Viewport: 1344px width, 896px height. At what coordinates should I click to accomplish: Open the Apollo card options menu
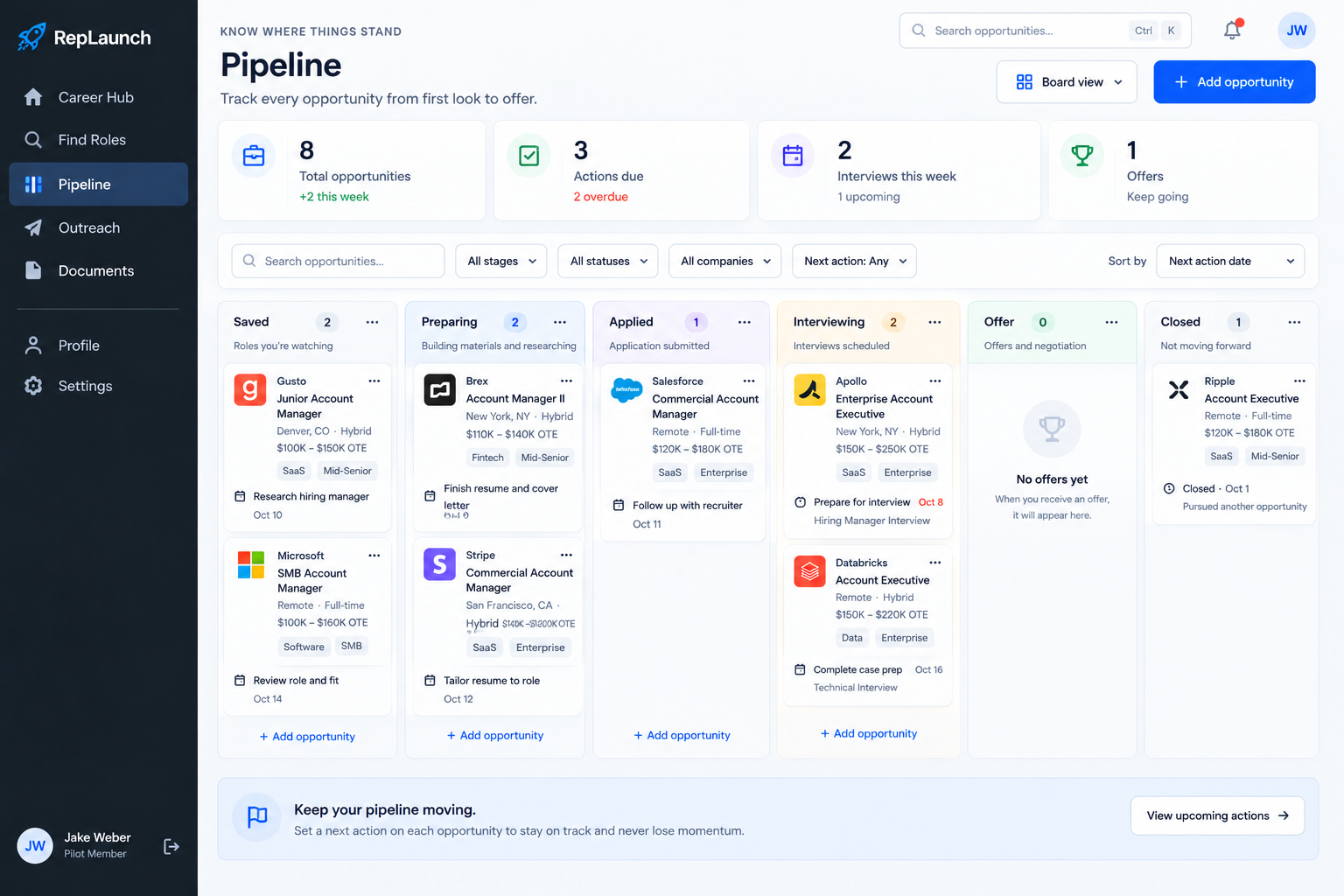click(x=935, y=381)
